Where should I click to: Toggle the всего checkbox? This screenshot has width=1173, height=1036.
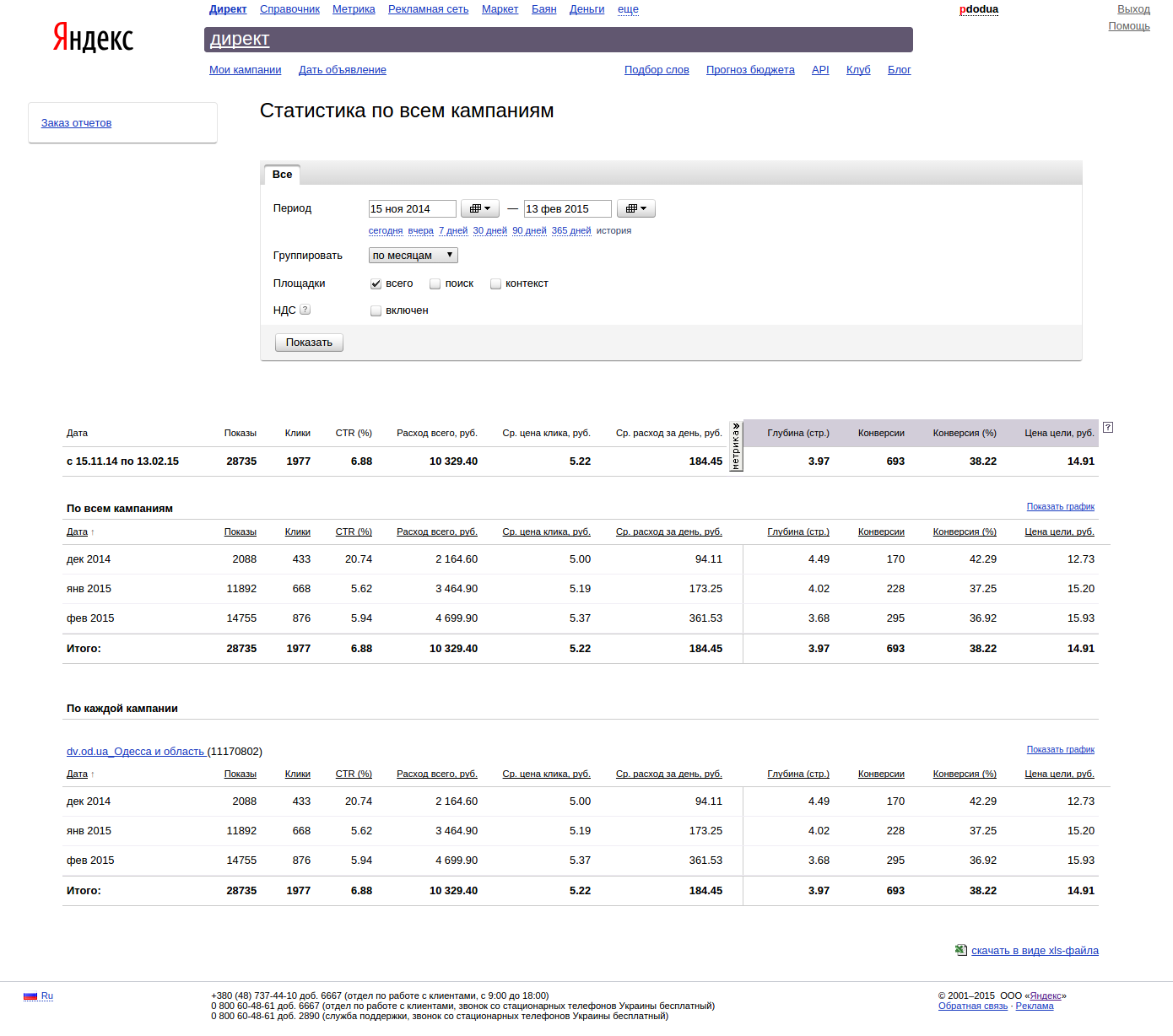(376, 284)
